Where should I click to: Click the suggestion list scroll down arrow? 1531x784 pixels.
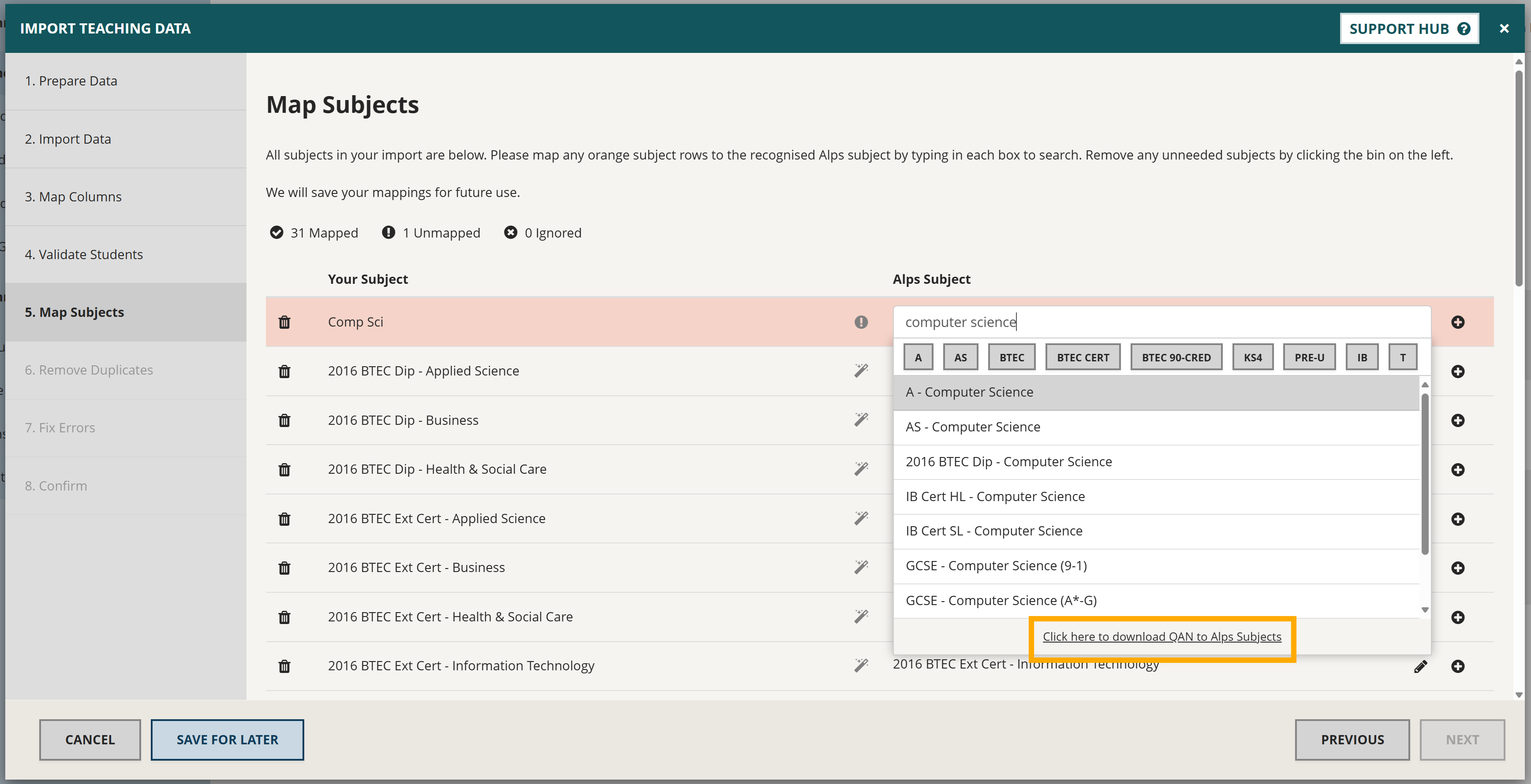pyautogui.click(x=1425, y=610)
